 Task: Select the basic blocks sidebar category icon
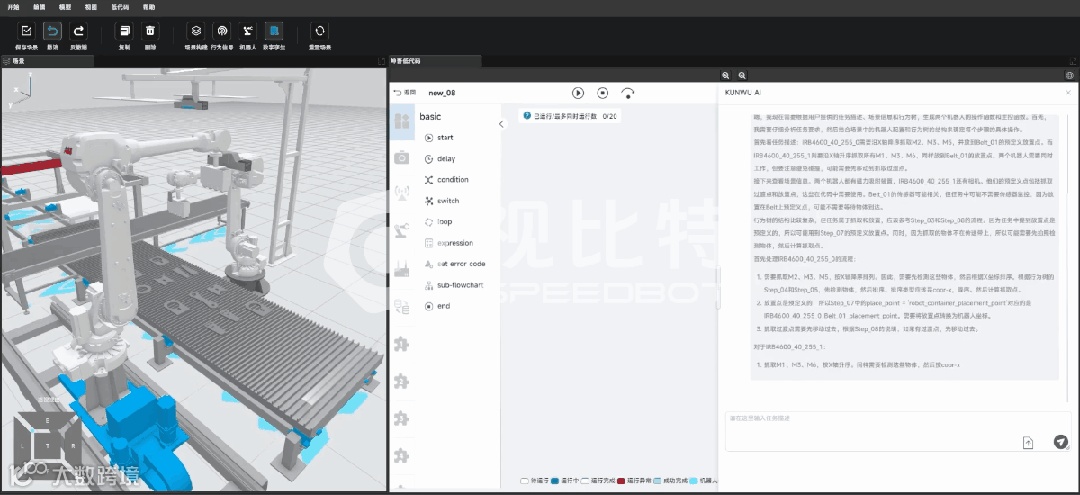(x=402, y=122)
